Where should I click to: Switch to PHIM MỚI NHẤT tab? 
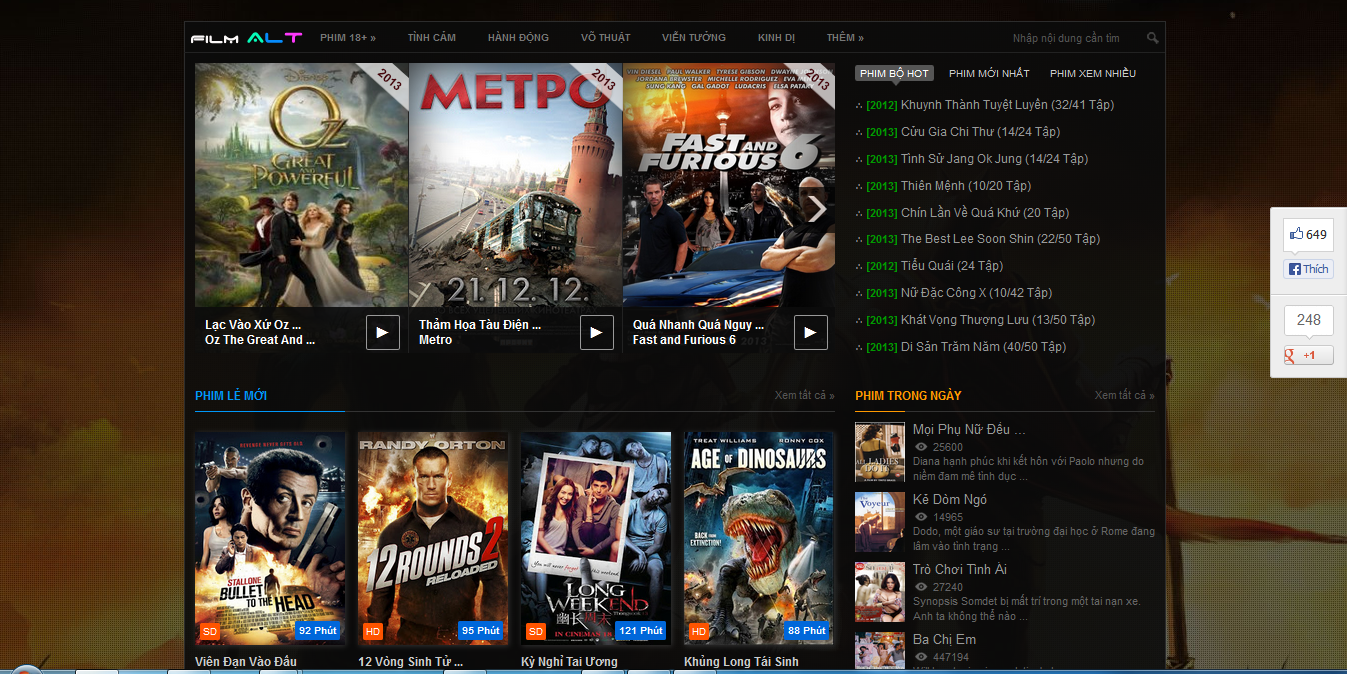[x=989, y=73]
